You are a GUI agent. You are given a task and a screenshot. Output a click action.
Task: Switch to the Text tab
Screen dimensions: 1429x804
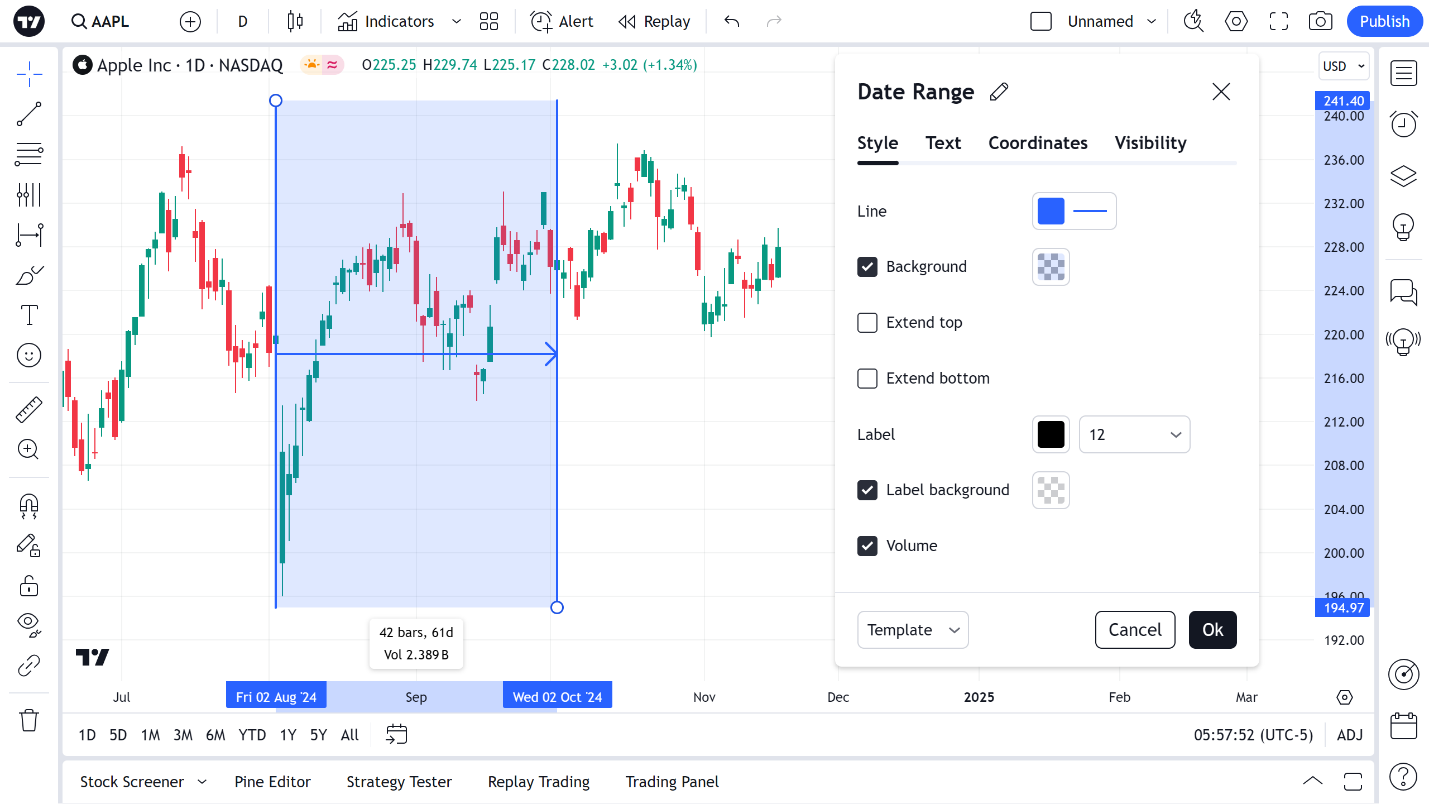pyautogui.click(x=943, y=143)
